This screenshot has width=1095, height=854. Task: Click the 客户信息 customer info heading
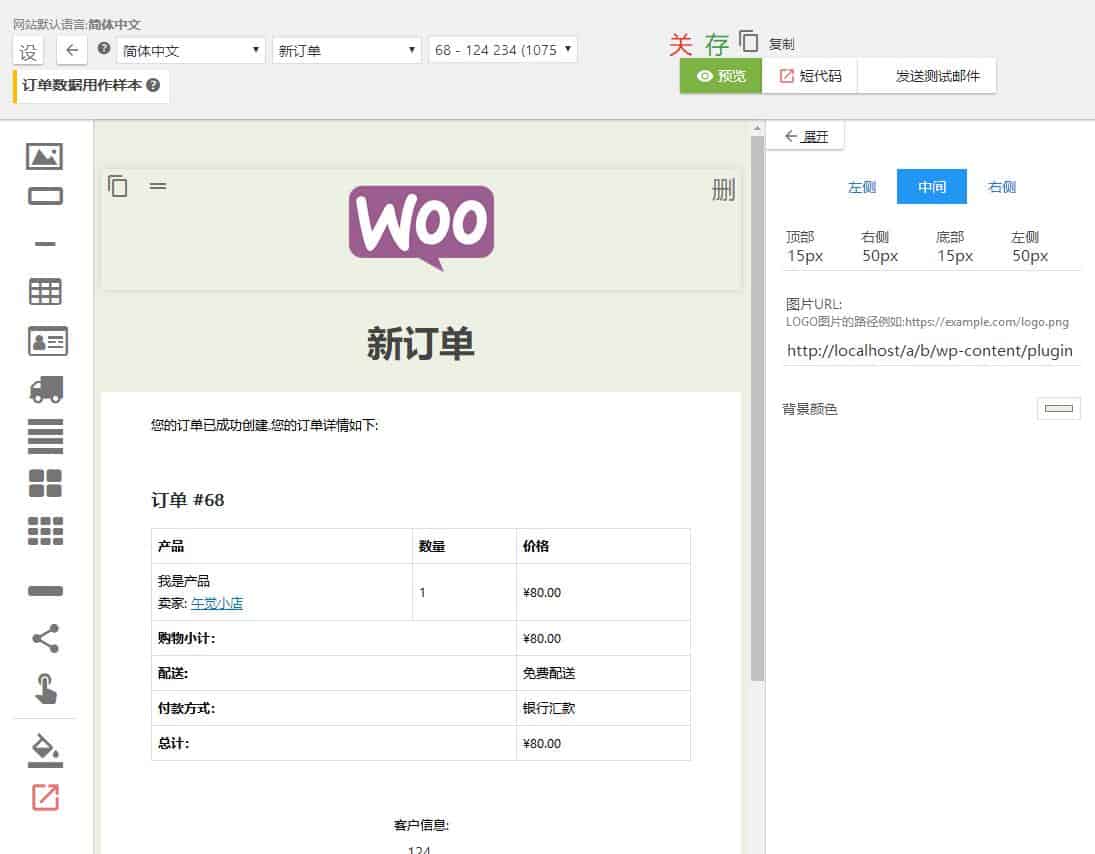(421, 825)
